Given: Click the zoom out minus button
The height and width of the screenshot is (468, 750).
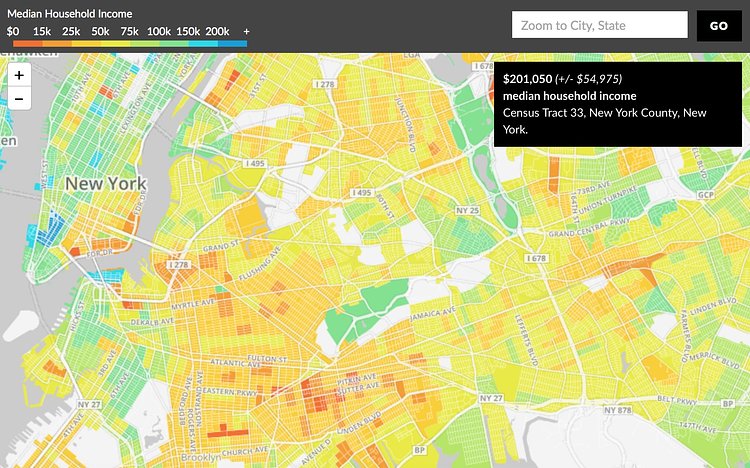Looking at the screenshot, I should click(x=19, y=98).
